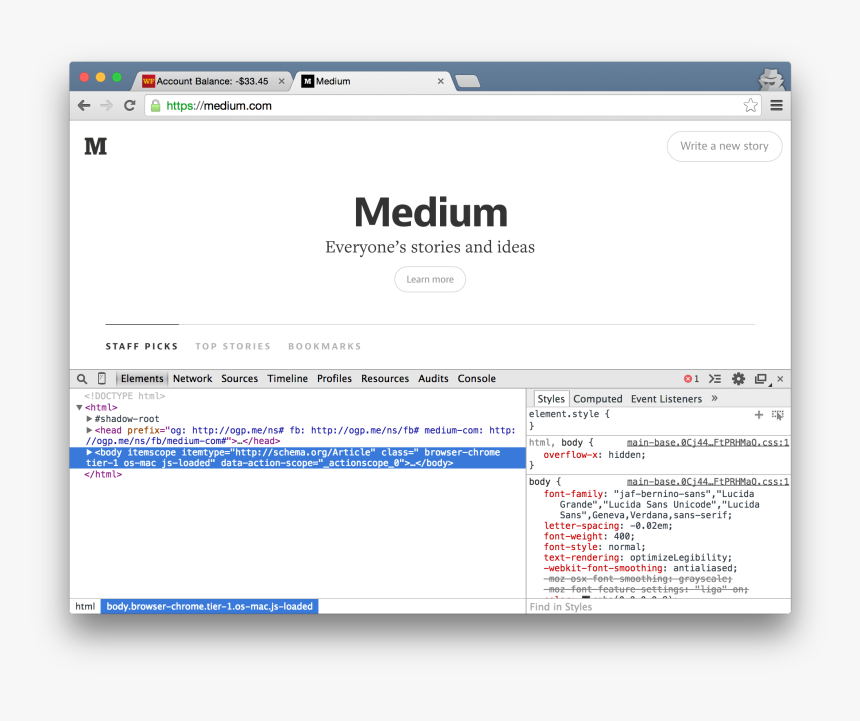Click -webkit-font-smoothing antialiased property

pos(640,568)
